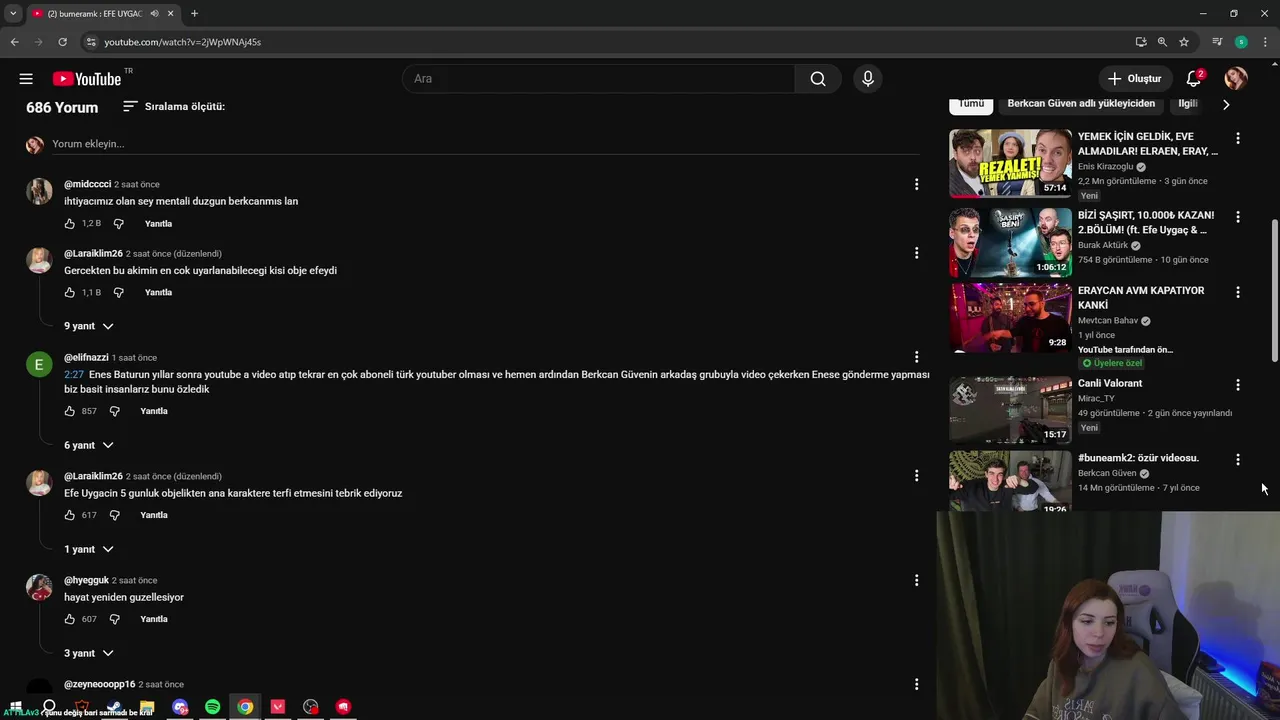Open the Enis Kirazoglu channel link
The width and height of the screenshot is (1280, 720).
click(1105, 167)
